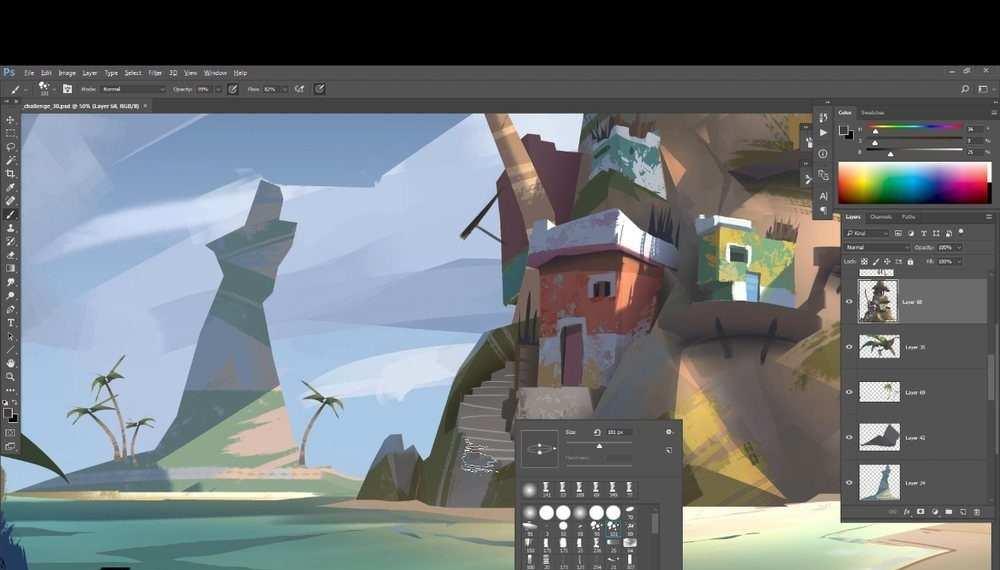This screenshot has width=1000, height=570.
Task: Open the Filter menu
Action: [155, 73]
